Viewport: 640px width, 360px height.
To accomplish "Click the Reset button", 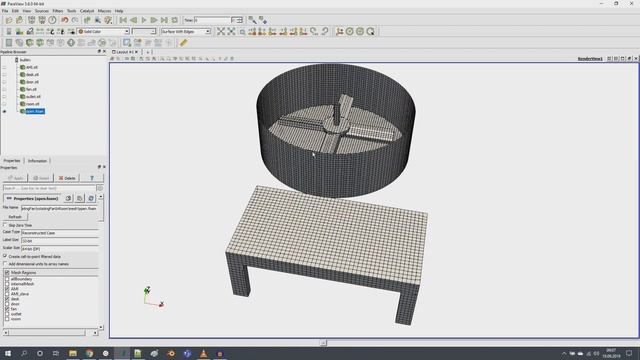I will [x=41, y=178].
